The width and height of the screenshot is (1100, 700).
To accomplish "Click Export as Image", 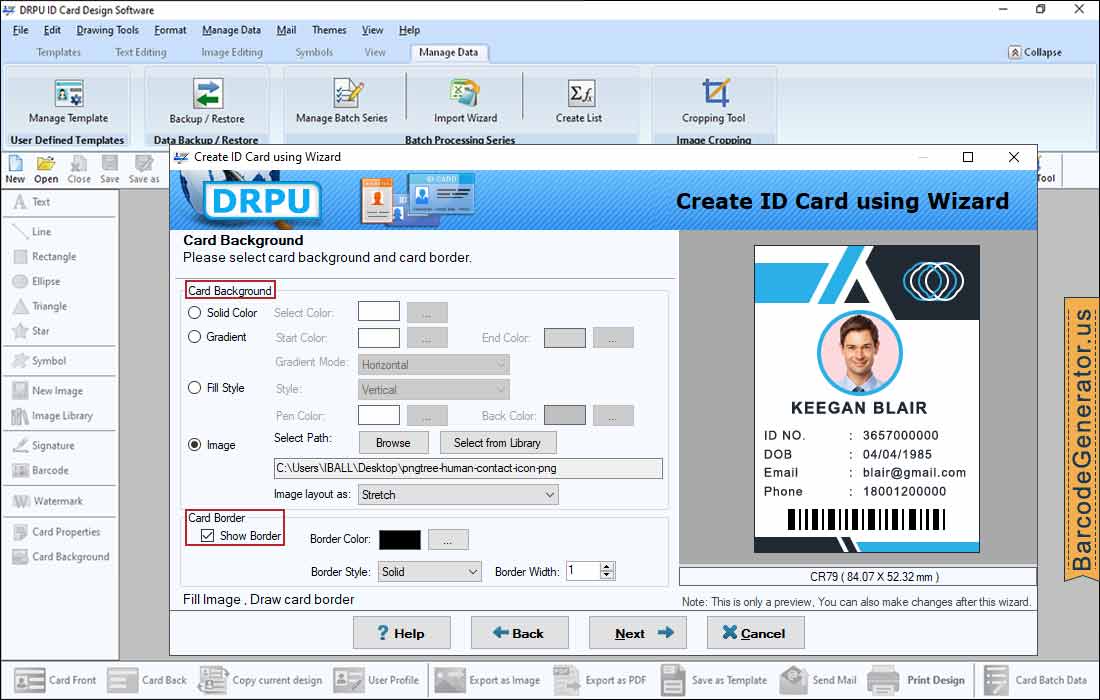I will 488,680.
